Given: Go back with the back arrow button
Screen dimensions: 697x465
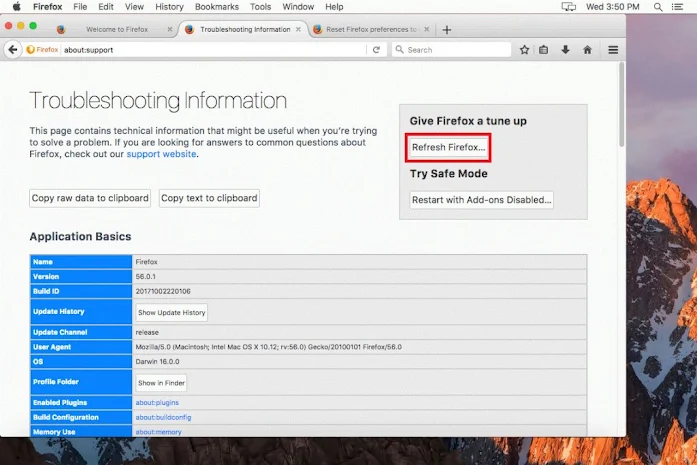Looking at the screenshot, I should click(13, 50).
